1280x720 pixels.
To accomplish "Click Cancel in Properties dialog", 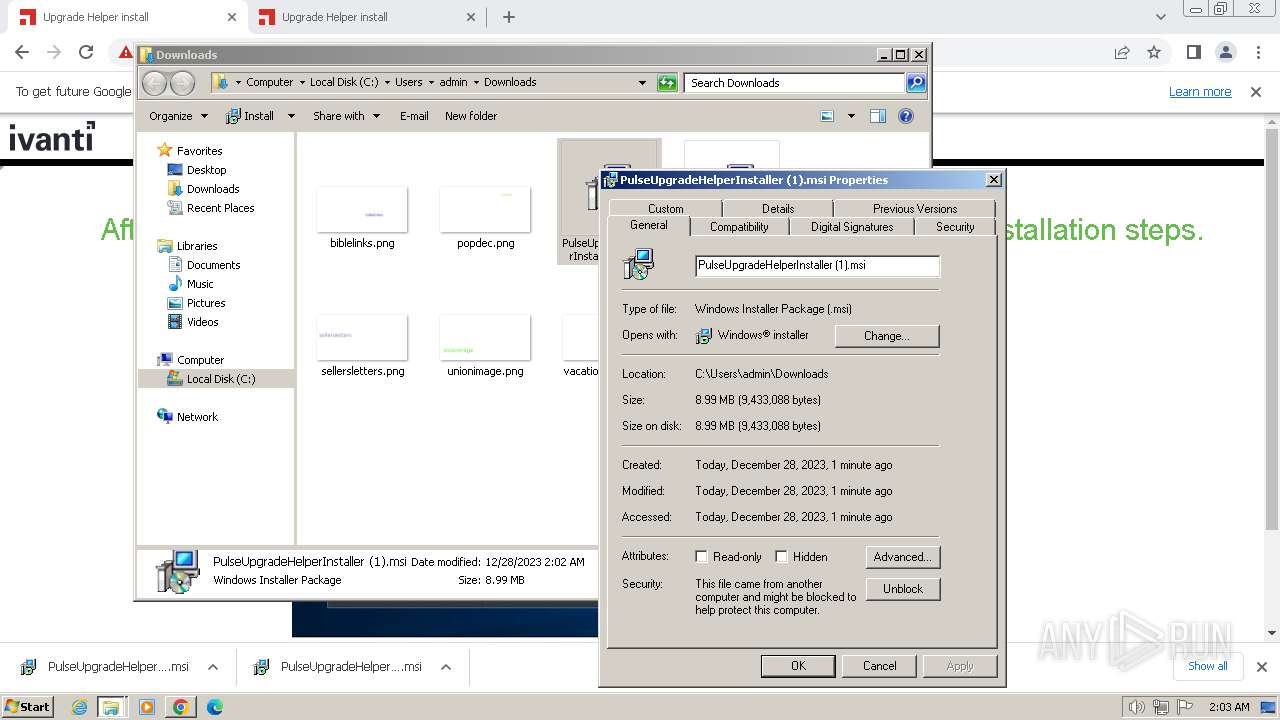I will (x=880, y=666).
